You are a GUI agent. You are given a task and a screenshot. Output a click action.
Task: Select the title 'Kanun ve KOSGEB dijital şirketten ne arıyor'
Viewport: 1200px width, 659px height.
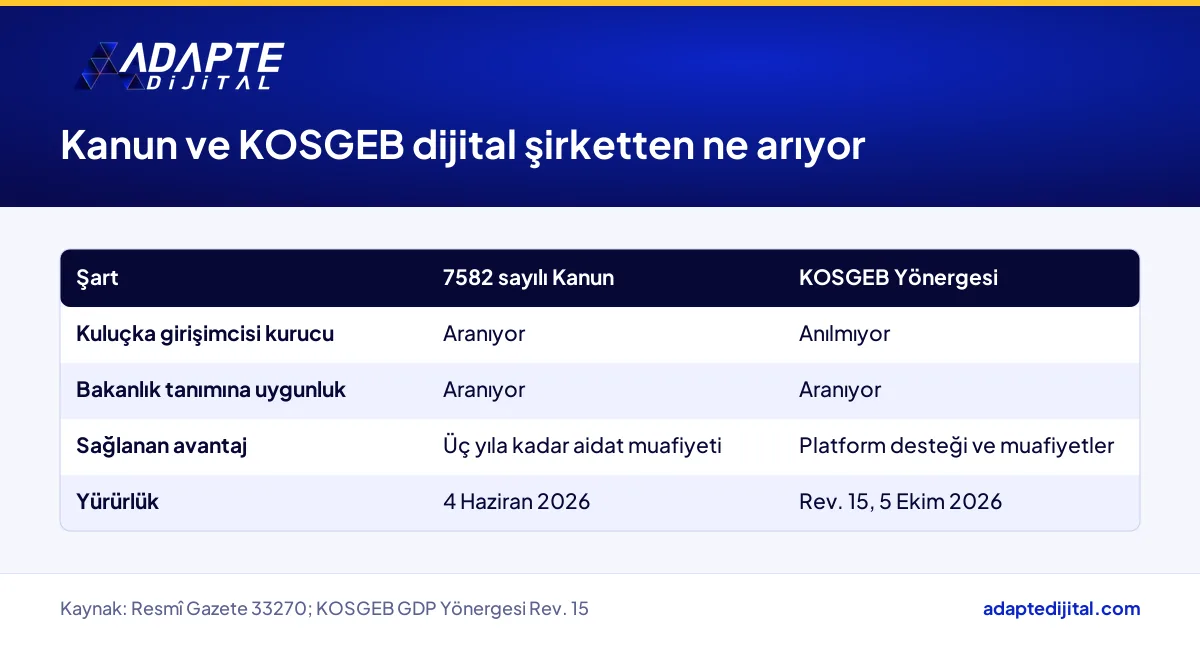click(462, 146)
